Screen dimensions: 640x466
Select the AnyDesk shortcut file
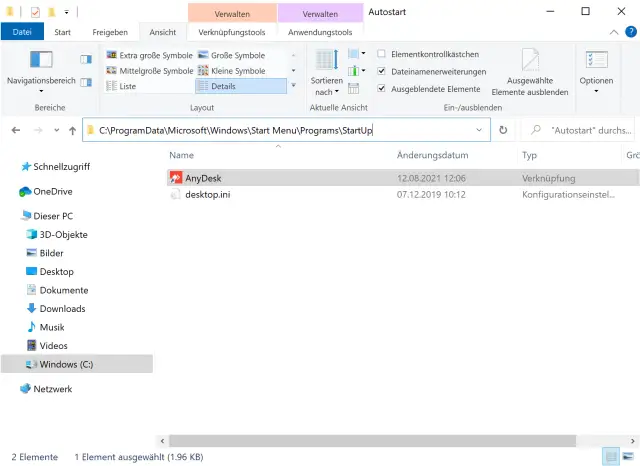(402, 178)
